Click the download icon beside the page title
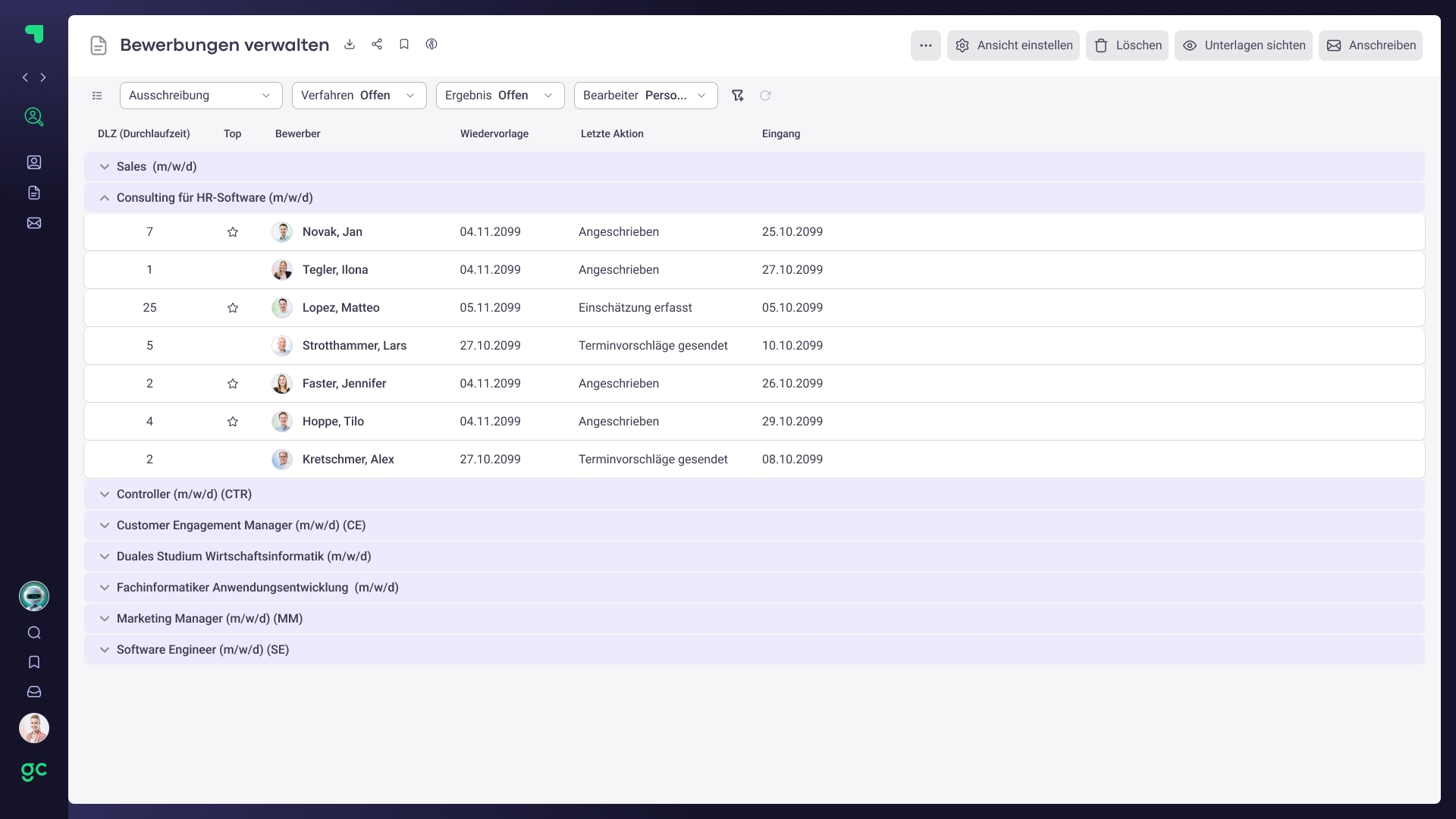This screenshot has height=819, width=1456. coord(350,45)
